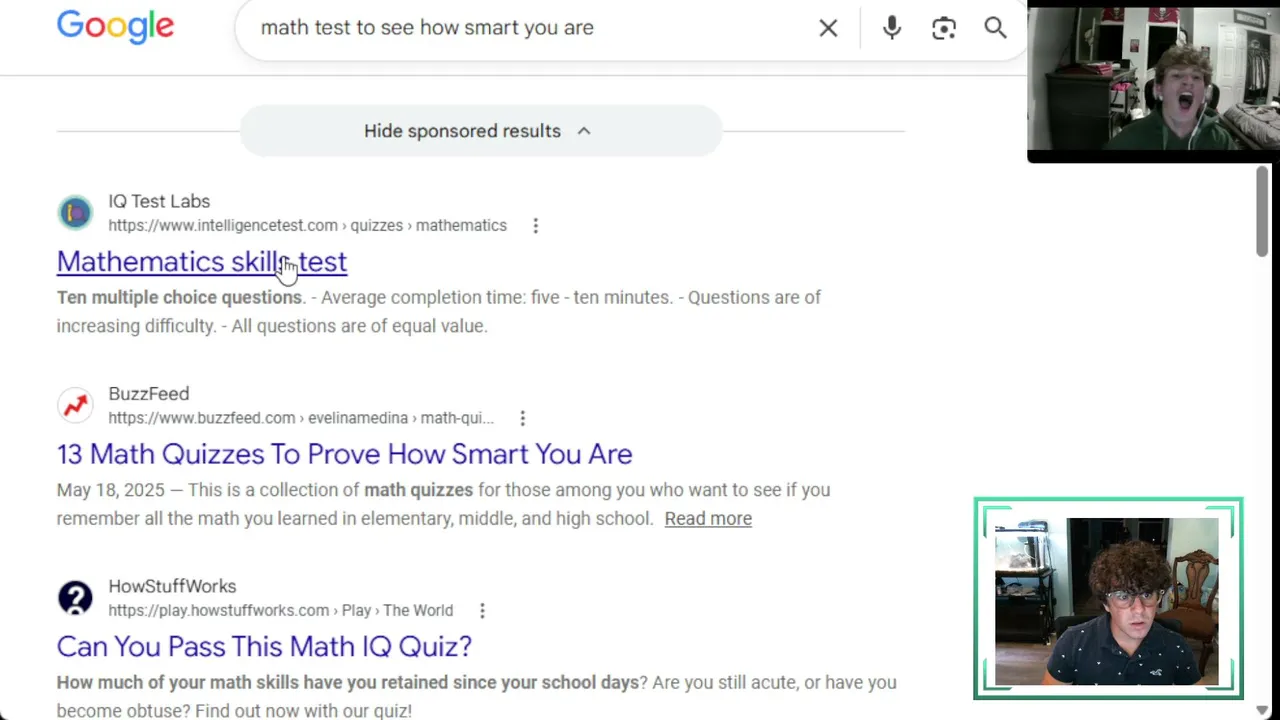
Task: Open more options for HowStuffWorks result
Action: pos(482,610)
